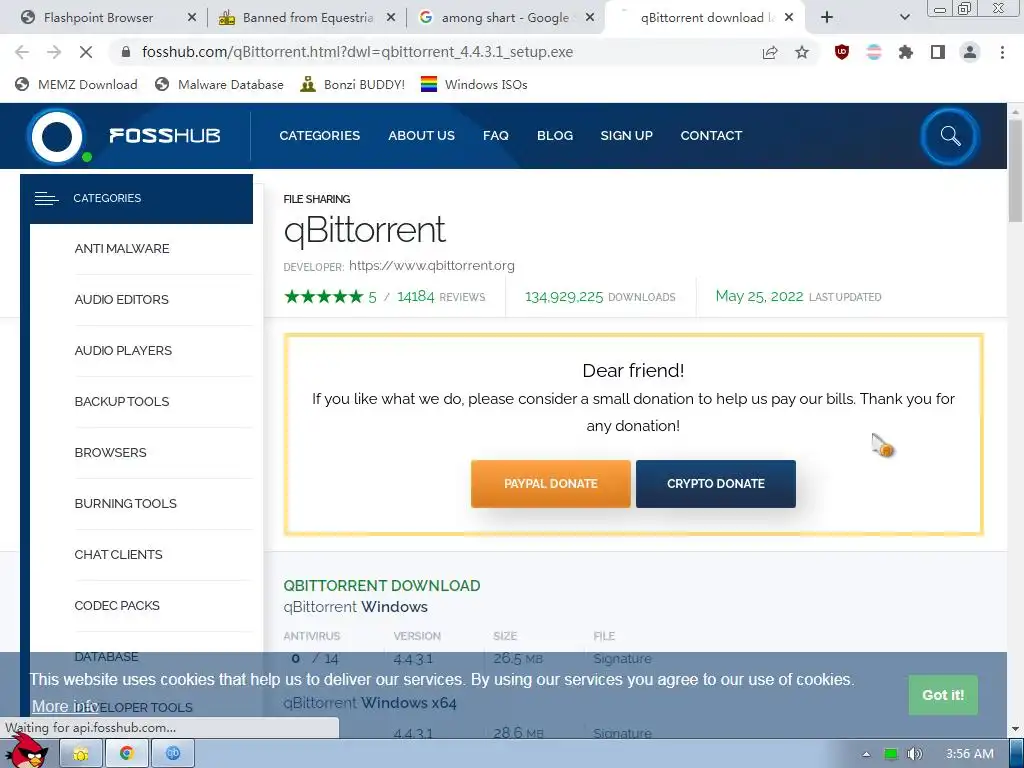The image size is (1024, 768).
Task: Open BLOG in the navigation bar
Action: pyautogui.click(x=555, y=136)
